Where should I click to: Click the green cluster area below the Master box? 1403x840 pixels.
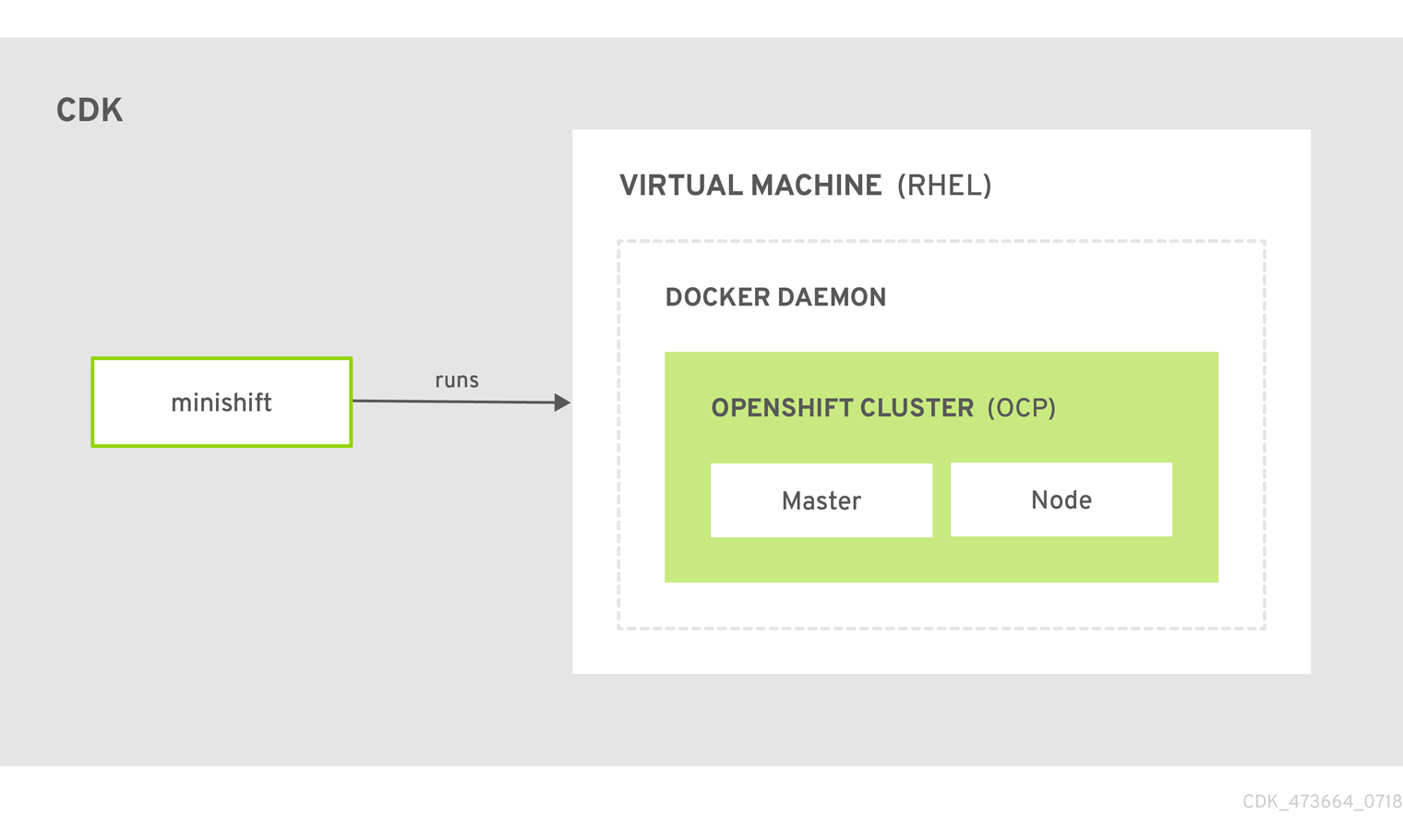click(821, 559)
